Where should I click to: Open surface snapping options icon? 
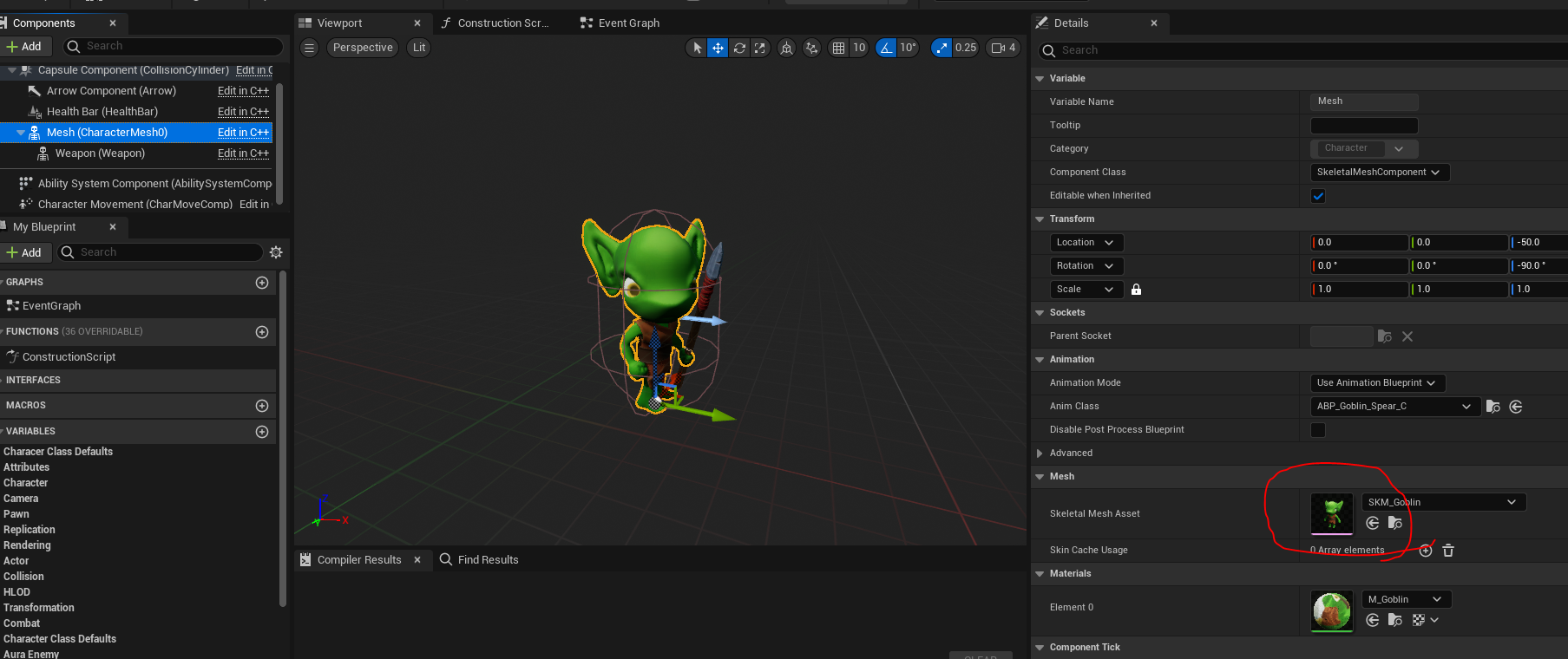tap(811, 48)
